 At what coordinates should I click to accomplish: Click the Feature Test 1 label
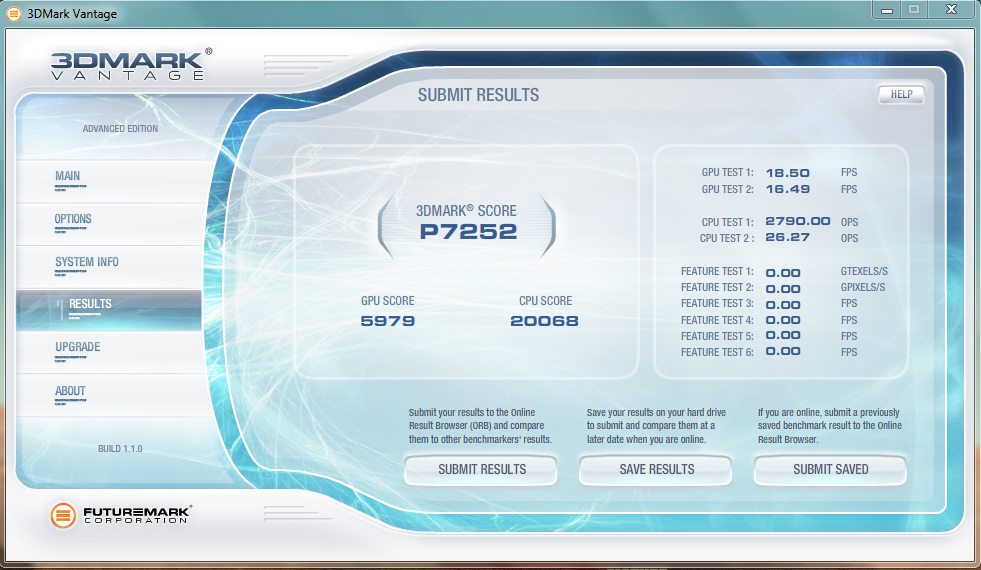[717, 272]
